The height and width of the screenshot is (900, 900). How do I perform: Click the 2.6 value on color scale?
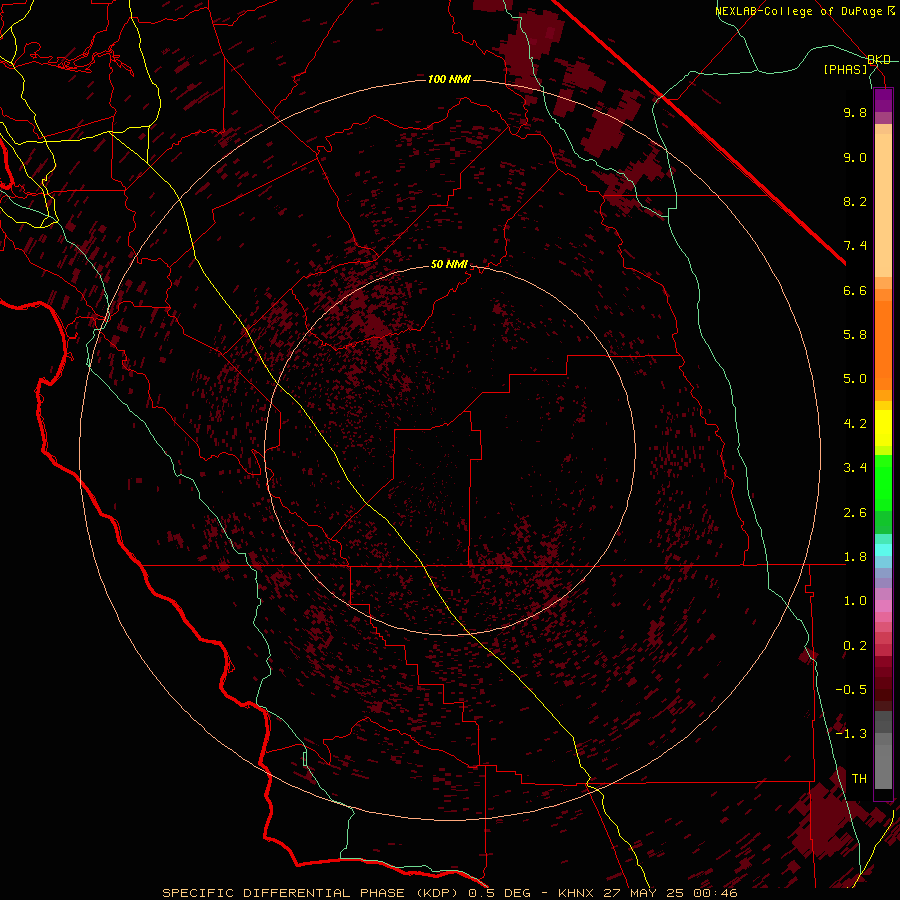(855, 513)
